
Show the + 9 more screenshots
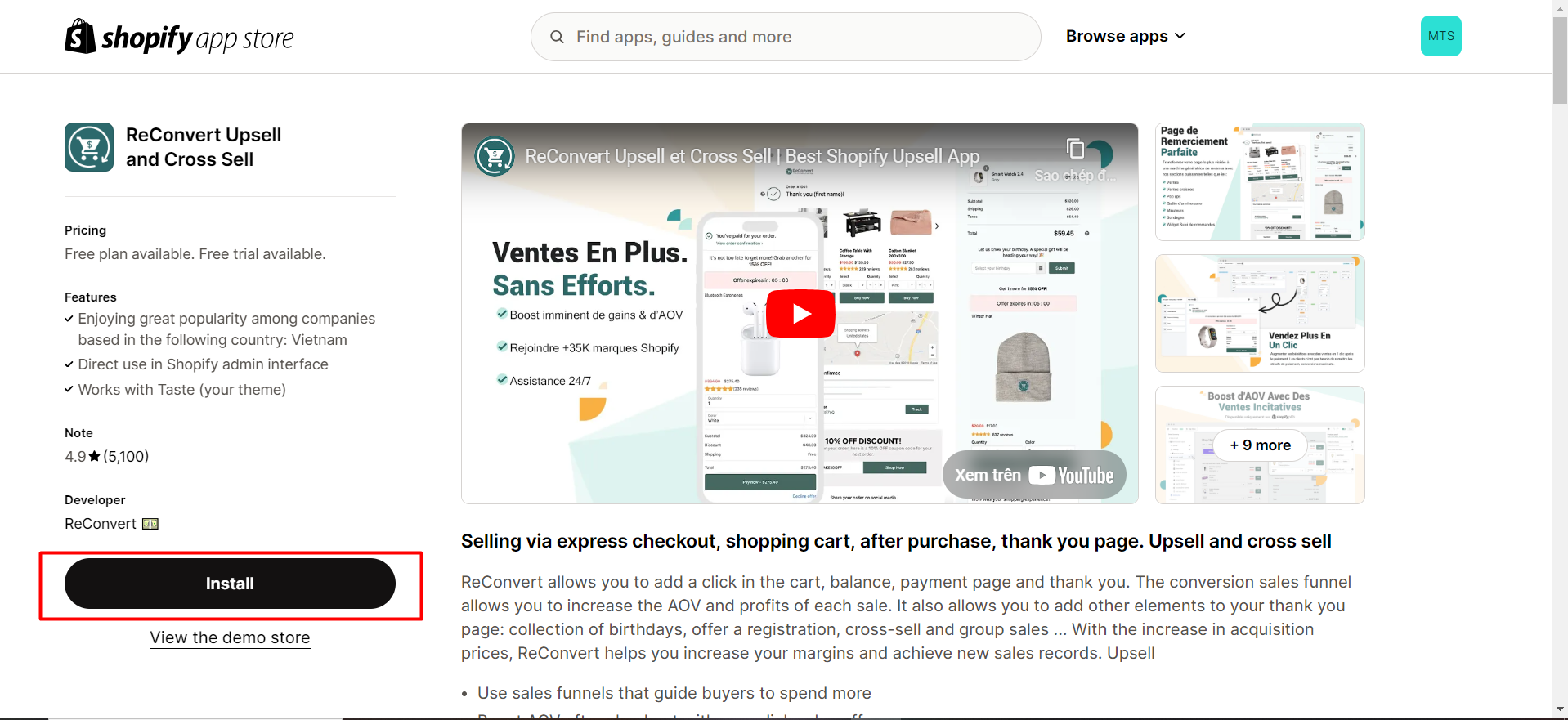click(1260, 445)
